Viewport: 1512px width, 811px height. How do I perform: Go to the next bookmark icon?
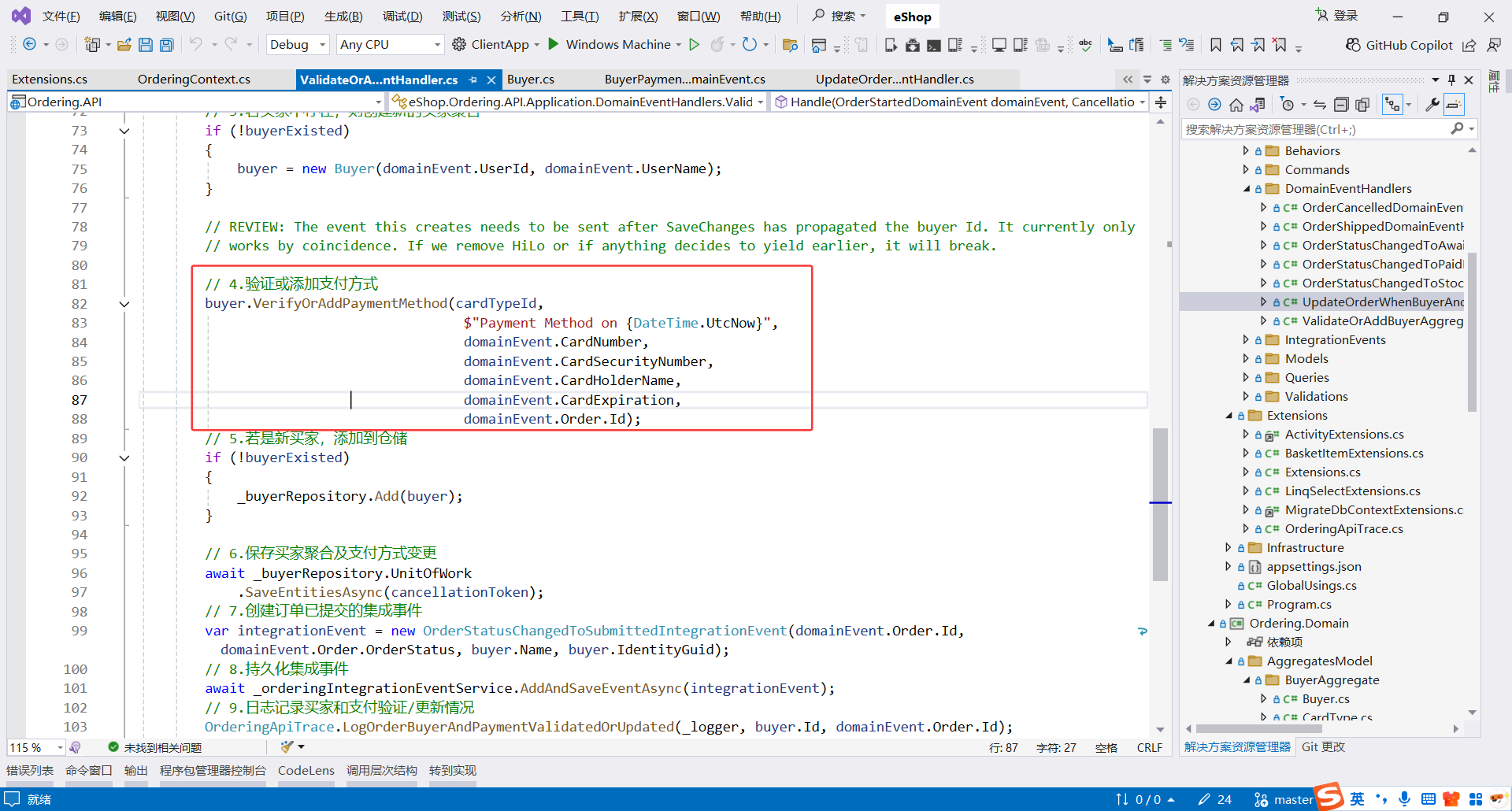pyautogui.click(x=1258, y=45)
